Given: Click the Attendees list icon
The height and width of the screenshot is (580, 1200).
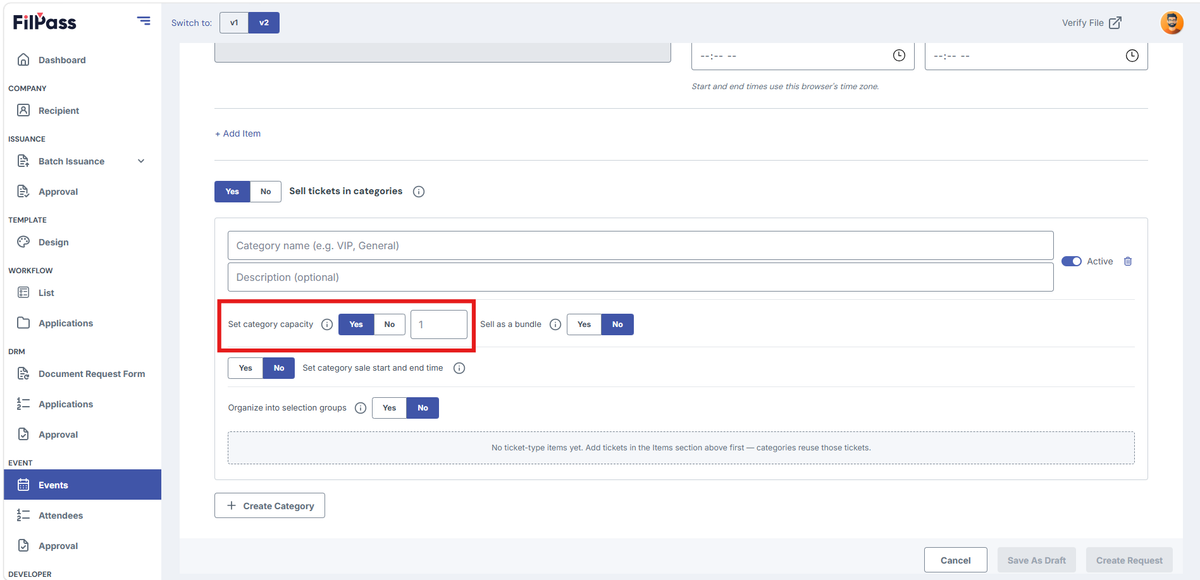Looking at the screenshot, I should click(x=24, y=516).
